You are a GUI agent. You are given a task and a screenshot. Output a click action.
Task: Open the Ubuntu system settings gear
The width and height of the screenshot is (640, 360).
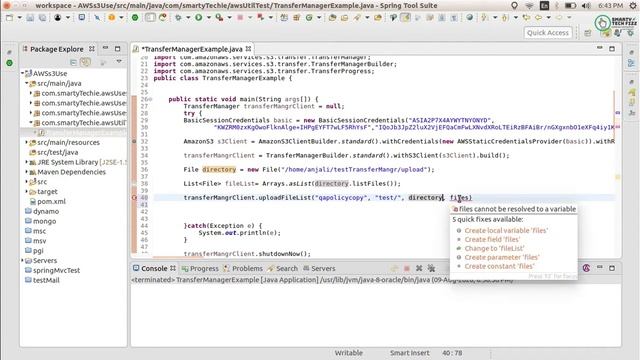633,5
